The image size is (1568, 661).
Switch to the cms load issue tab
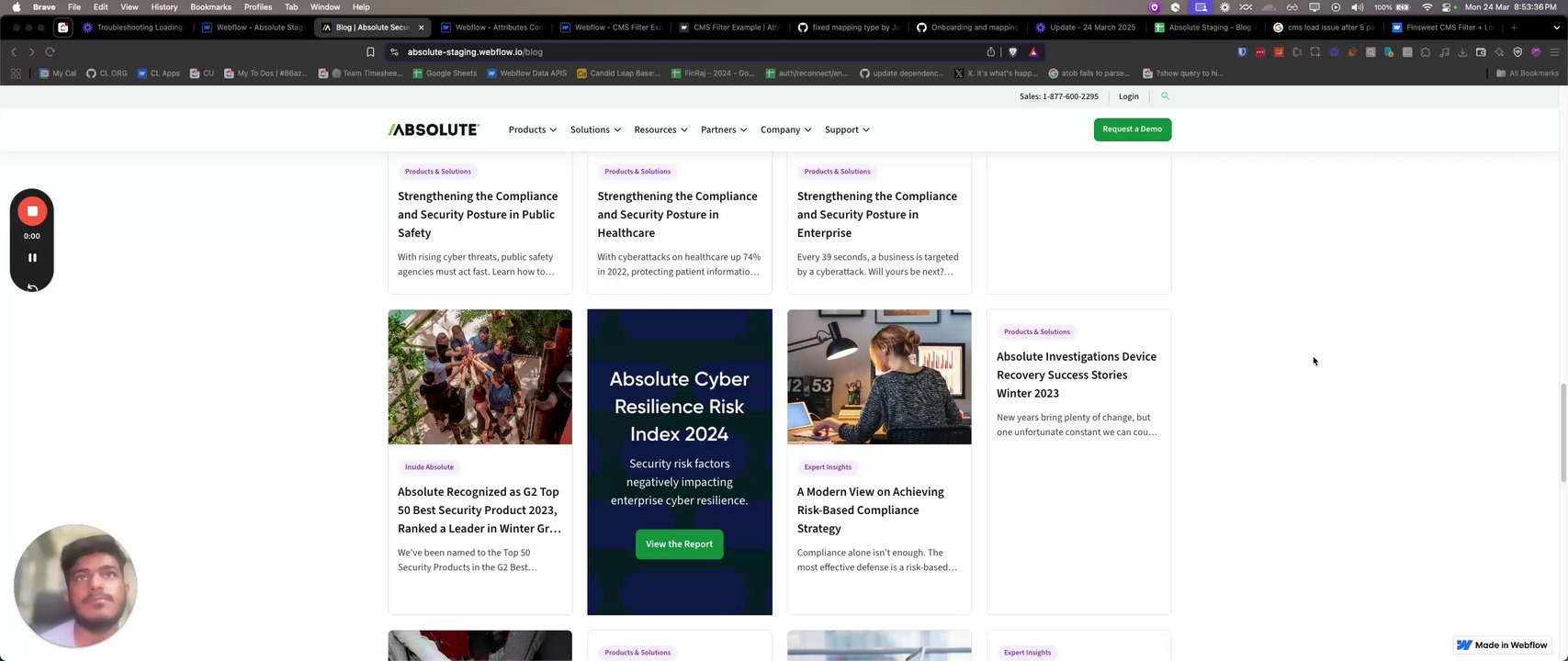coord(1324,28)
